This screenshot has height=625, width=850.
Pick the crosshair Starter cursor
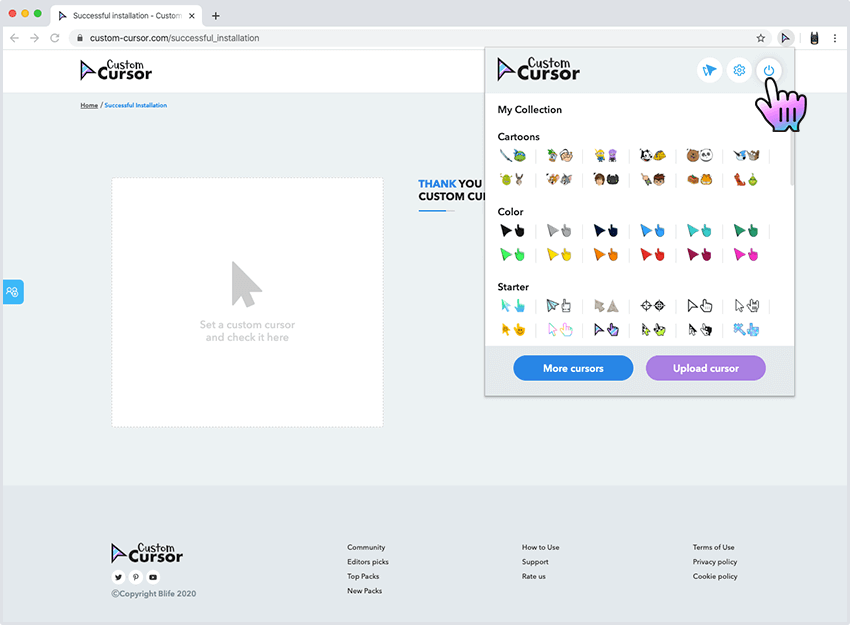pos(653,306)
